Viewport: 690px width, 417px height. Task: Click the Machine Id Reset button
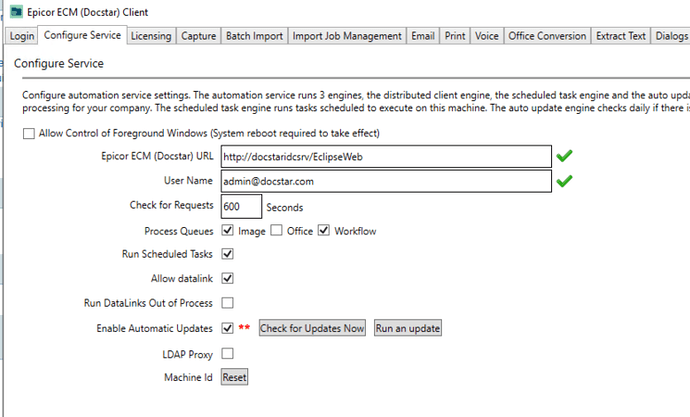click(235, 377)
